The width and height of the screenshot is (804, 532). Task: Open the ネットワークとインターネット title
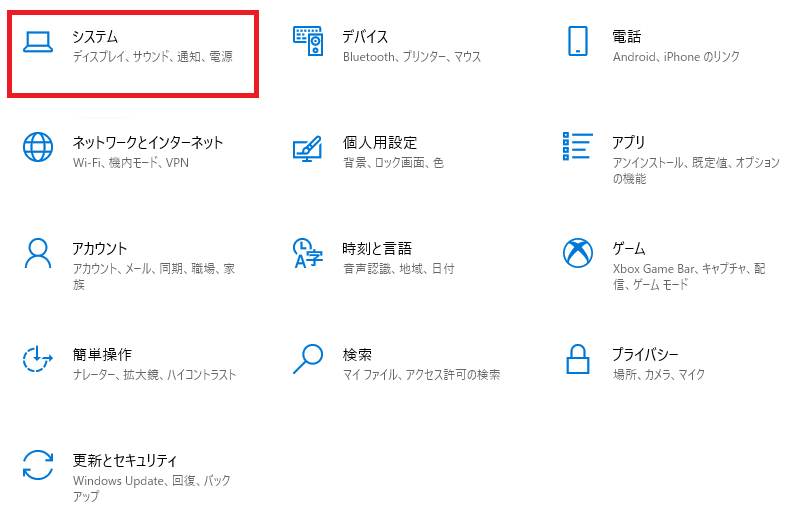(148, 142)
